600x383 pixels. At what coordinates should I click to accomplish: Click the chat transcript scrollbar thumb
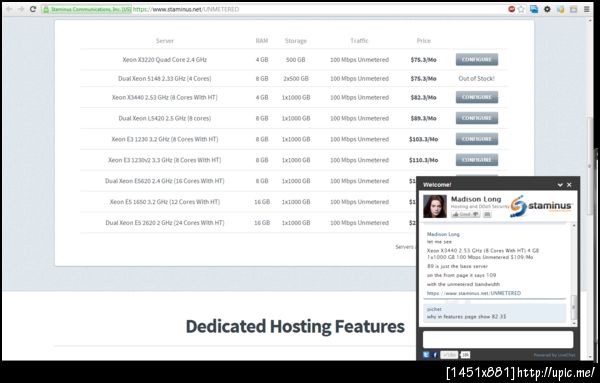tap(574, 307)
